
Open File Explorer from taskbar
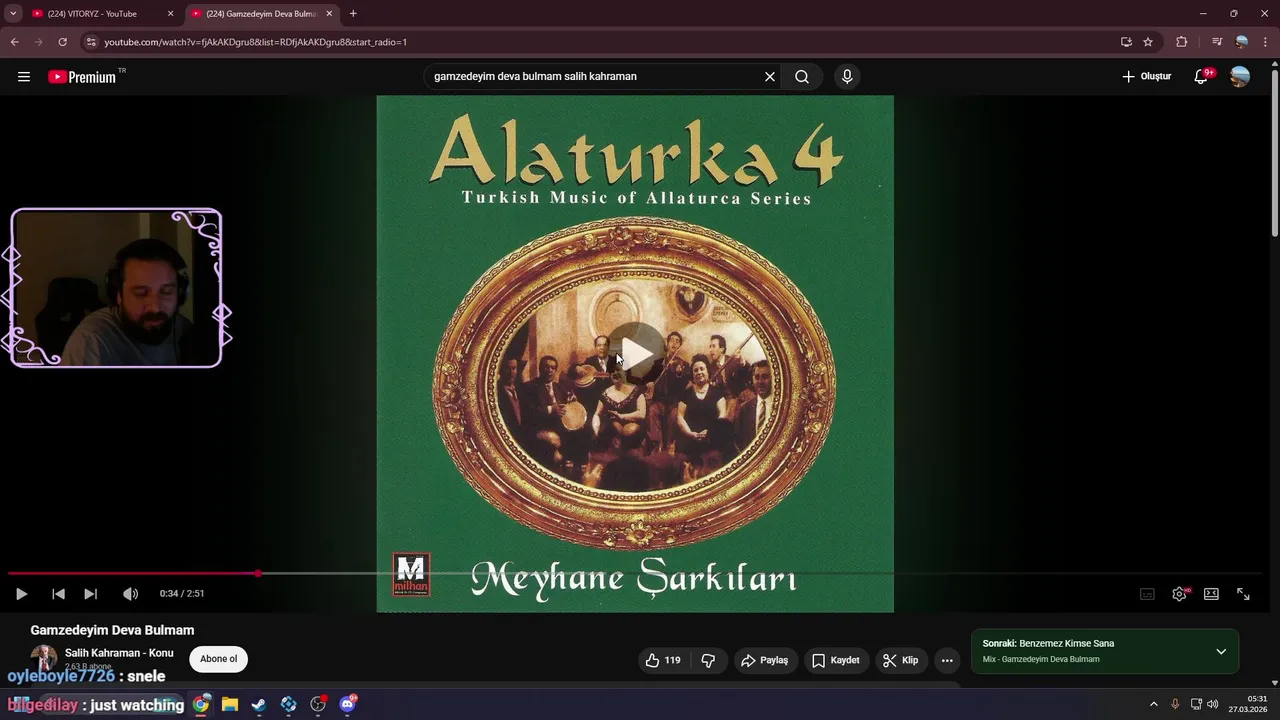coord(230,704)
